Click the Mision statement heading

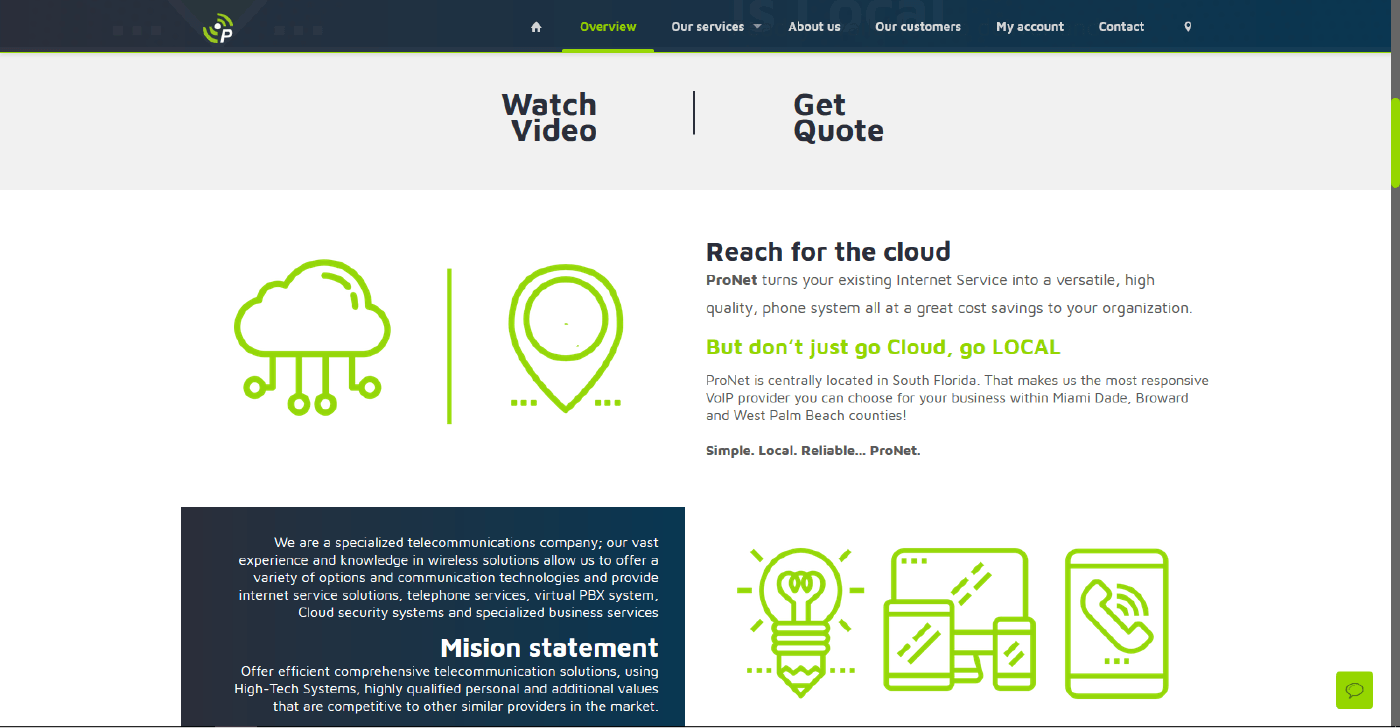click(549, 647)
